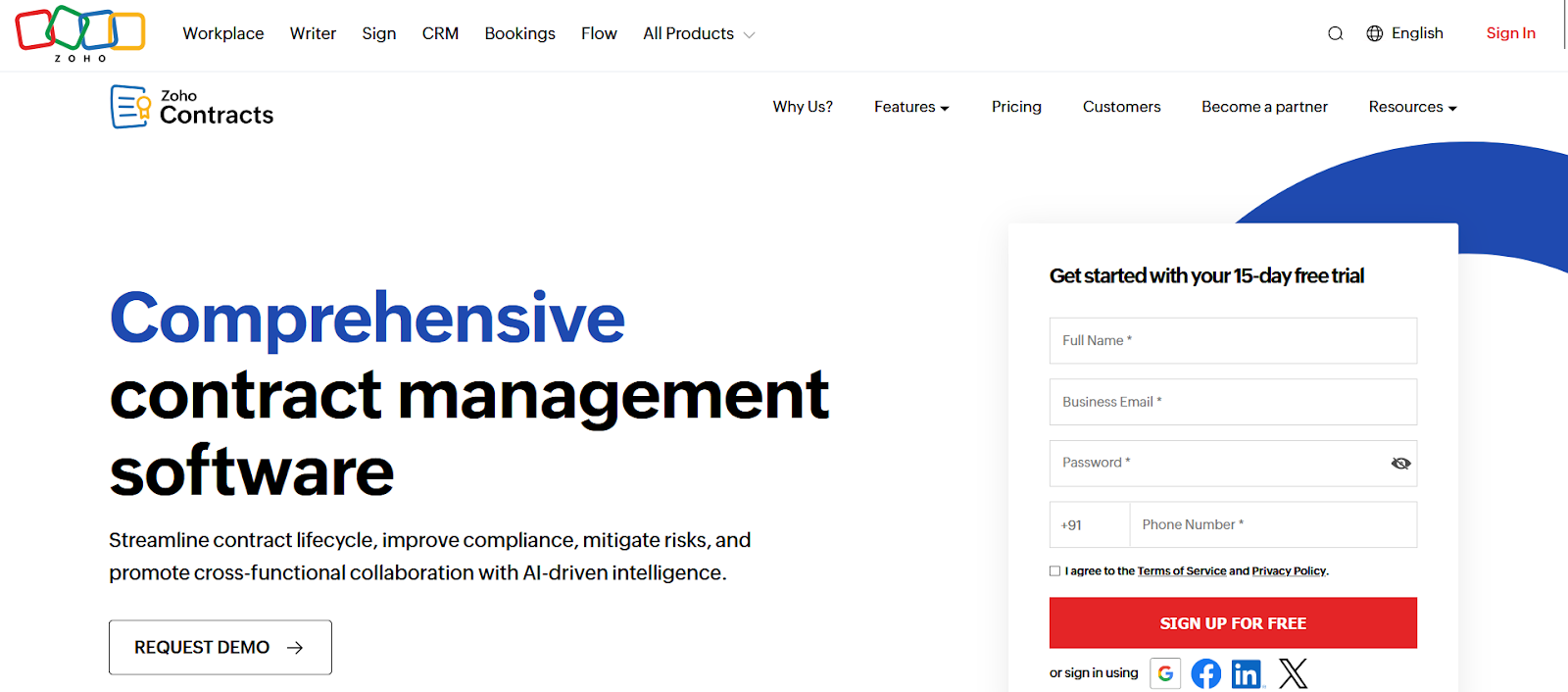Expand the All Products dropdown
This screenshot has width=1568, height=692.
[699, 33]
